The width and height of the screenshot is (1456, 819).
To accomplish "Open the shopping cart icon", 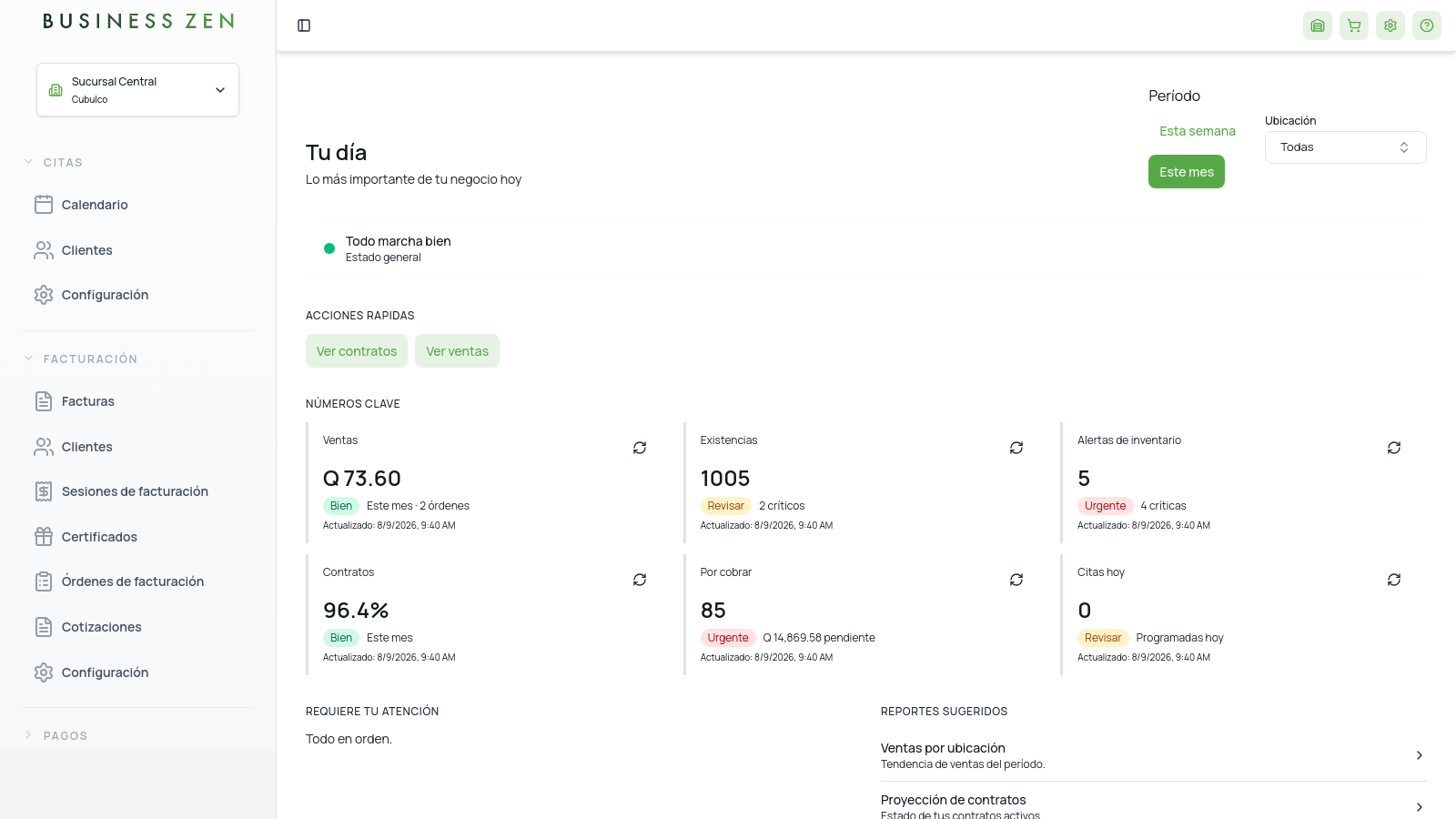I will coord(1354,25).
